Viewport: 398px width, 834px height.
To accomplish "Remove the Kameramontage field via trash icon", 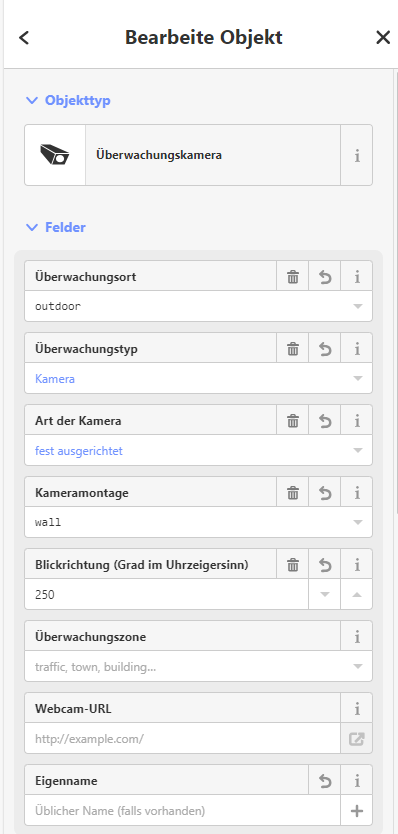I will [293, 493].
